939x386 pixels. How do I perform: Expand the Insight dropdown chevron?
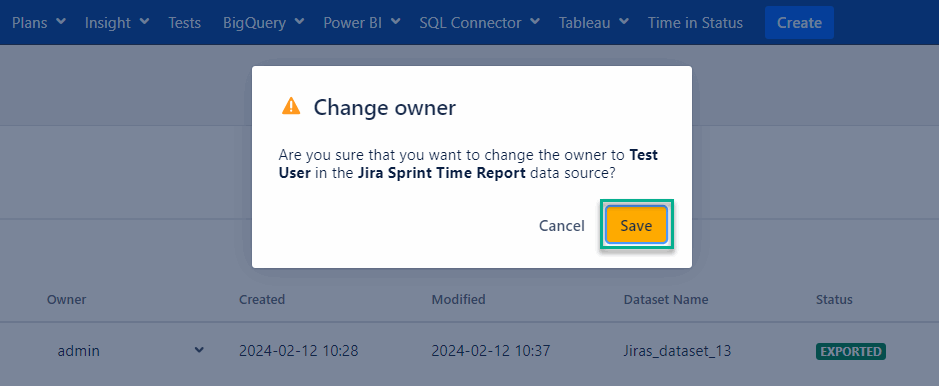click(144, 22)
